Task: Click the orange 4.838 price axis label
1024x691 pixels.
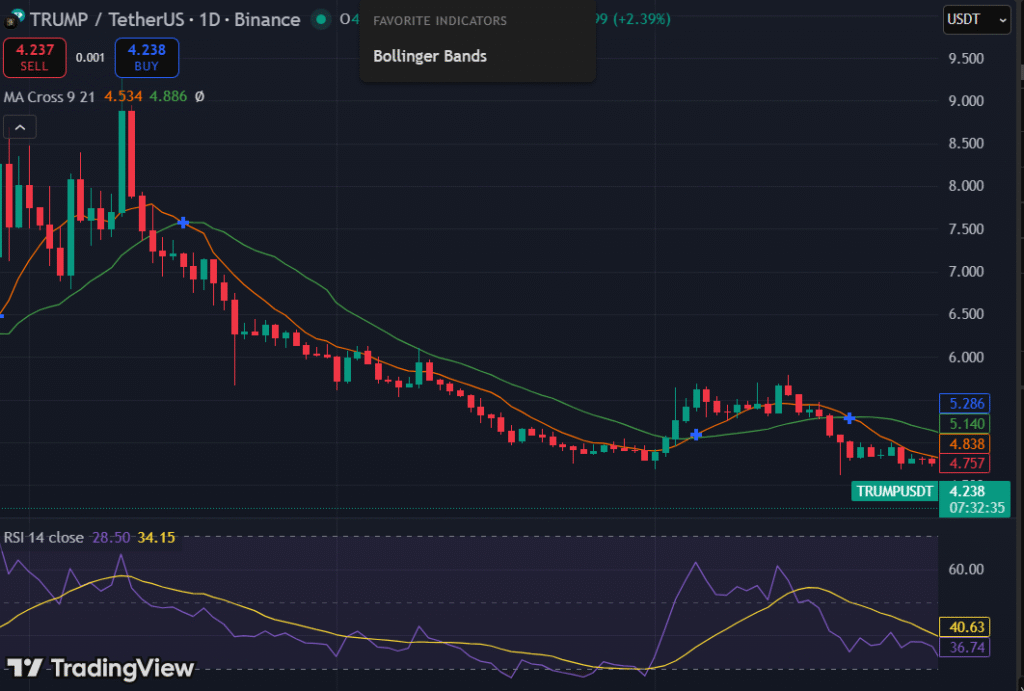Action: 967,444
